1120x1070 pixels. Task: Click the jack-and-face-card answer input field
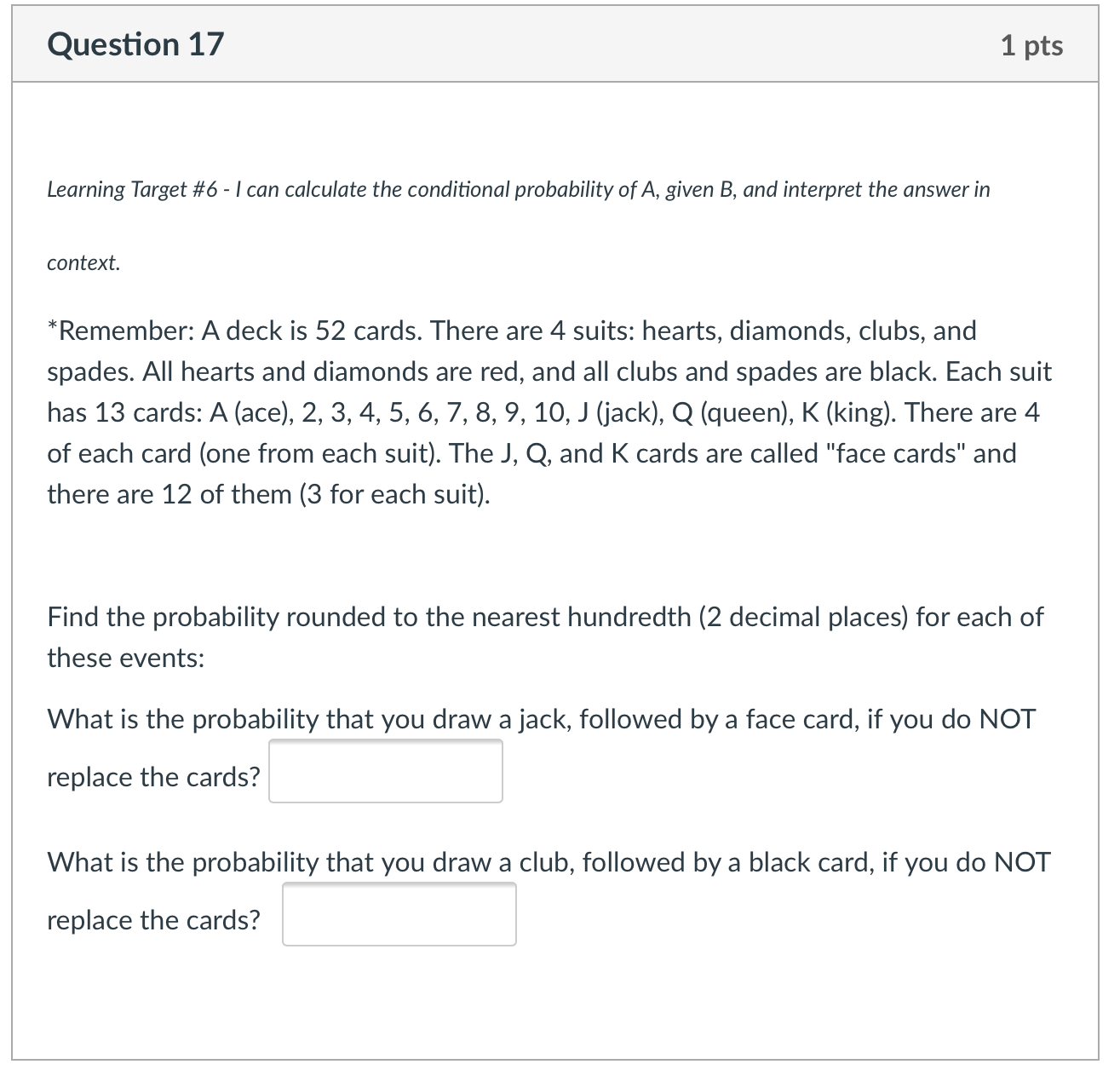pyautogui.click(x=385, y=769)
